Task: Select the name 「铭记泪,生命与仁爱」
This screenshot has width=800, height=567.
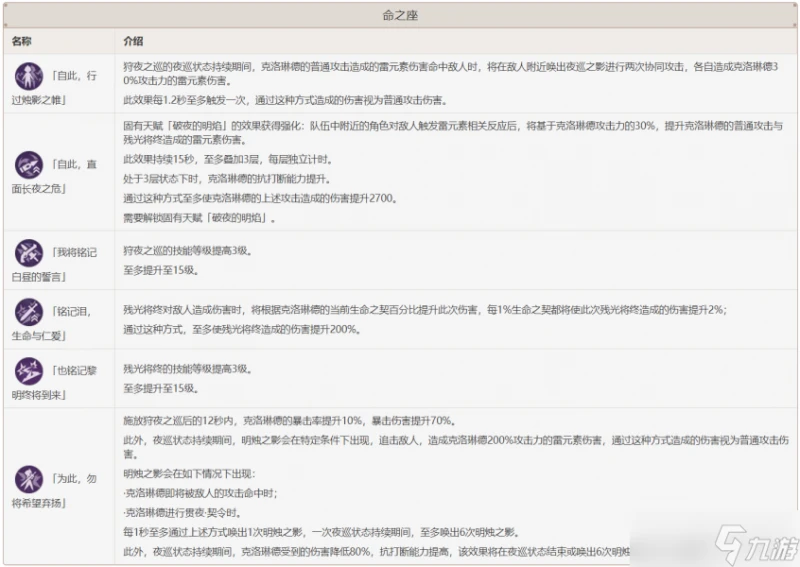Action: coord(54,323)
